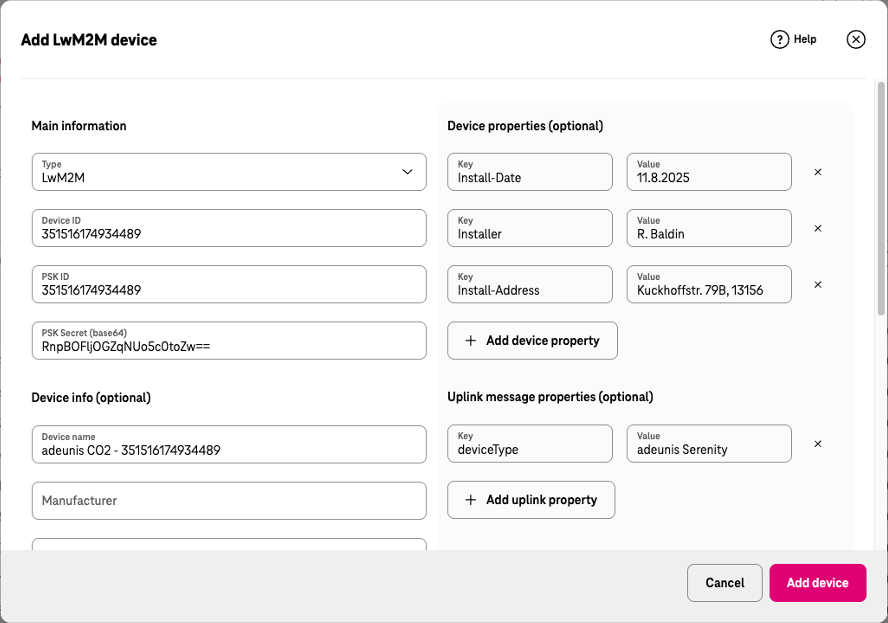Edit the Install-Date value 11.8.2025

(x=708, y=172)
